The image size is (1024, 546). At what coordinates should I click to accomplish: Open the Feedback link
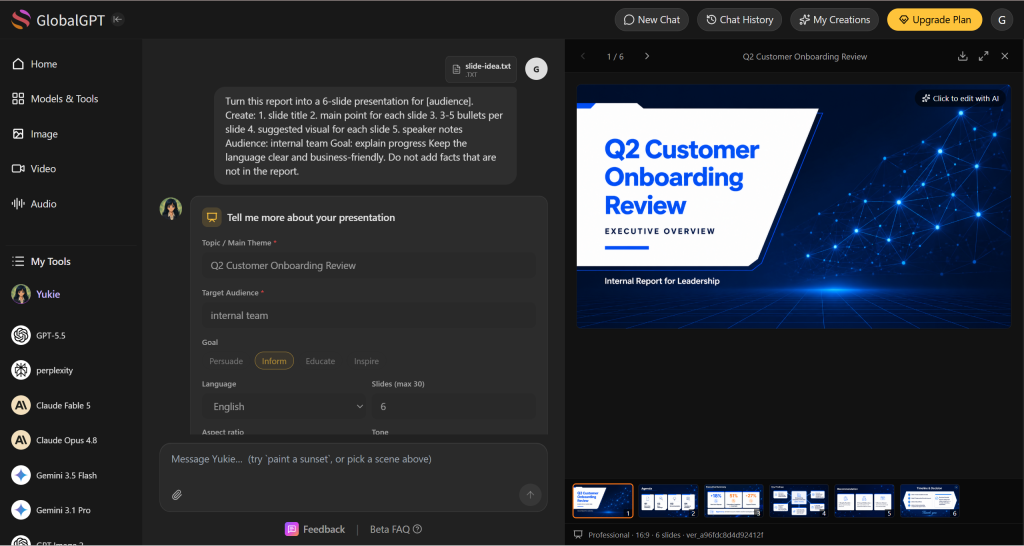point(315,529)
